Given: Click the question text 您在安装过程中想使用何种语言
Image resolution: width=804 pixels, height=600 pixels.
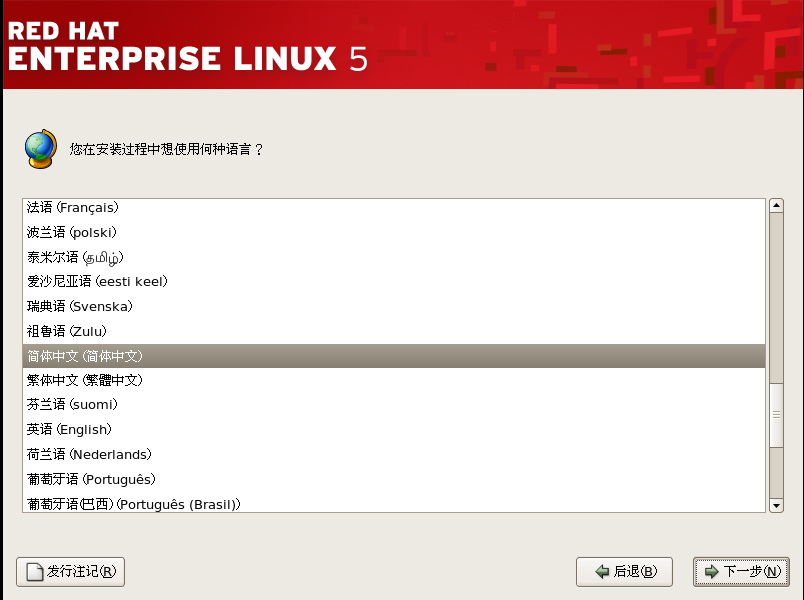Looking at the screenshot, I should click(166, 149).
